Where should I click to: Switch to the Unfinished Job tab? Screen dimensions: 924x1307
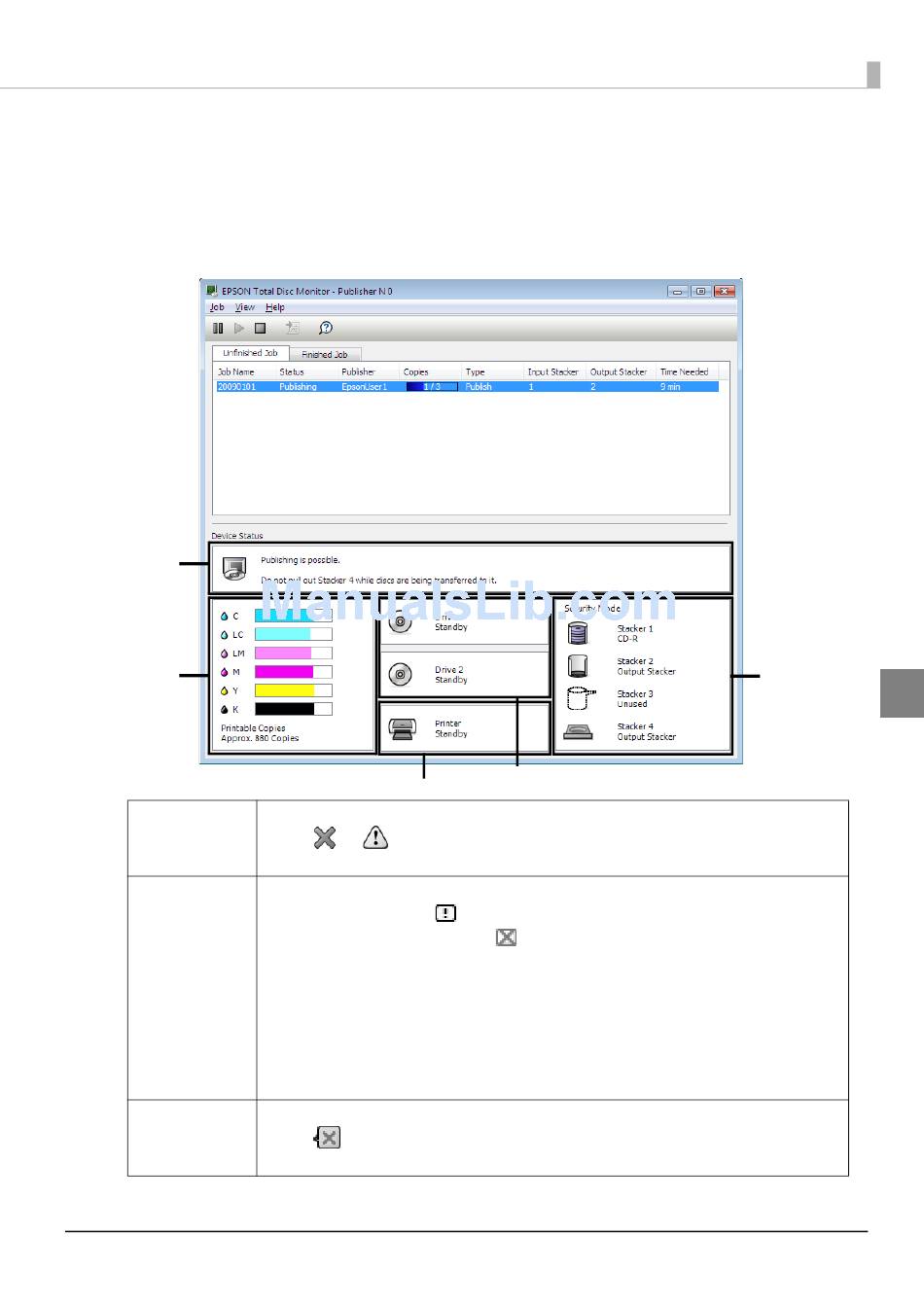pyautogui.click(x=250, y=353)
